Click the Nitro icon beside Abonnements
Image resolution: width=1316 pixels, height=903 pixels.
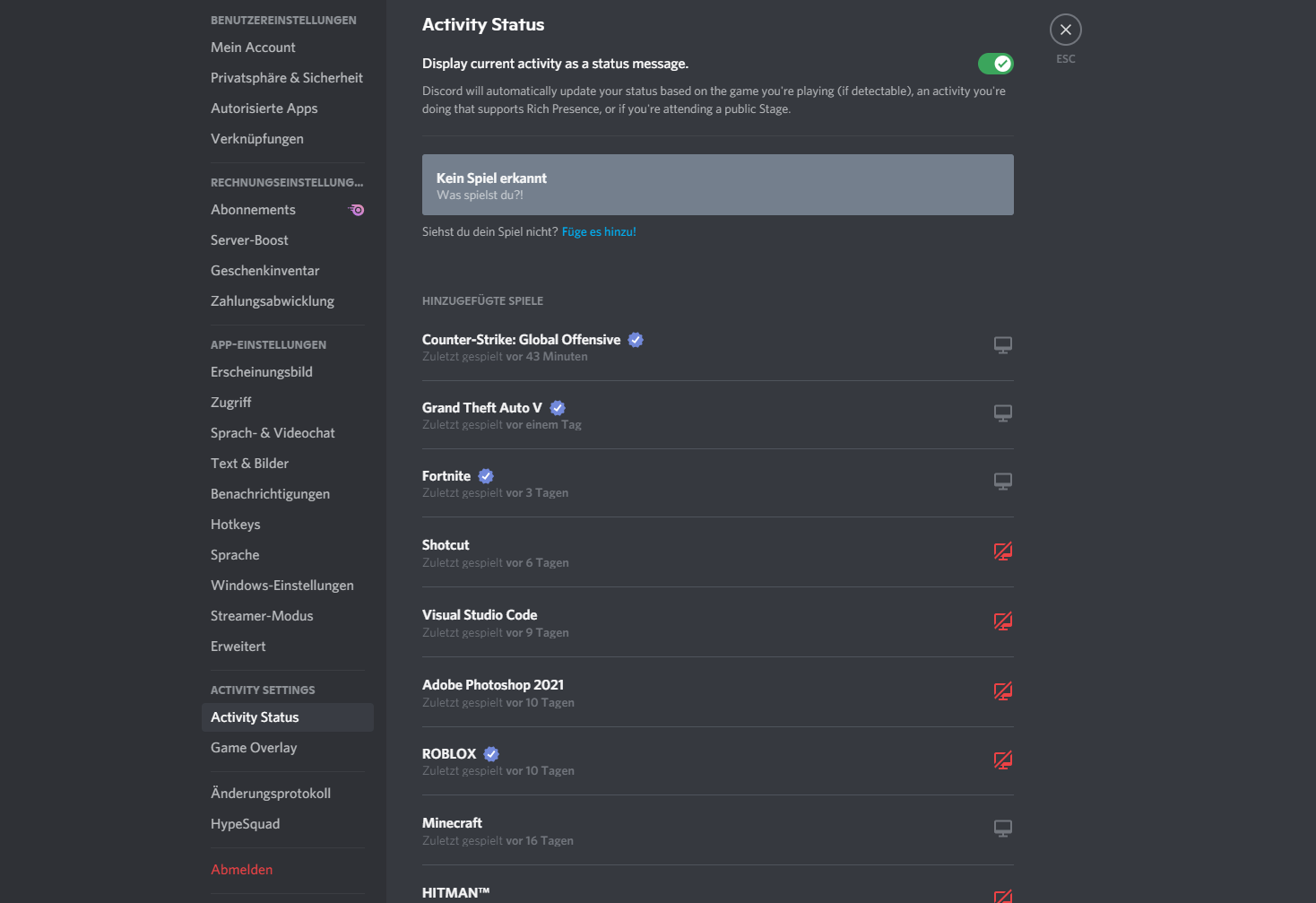[356, 210]
